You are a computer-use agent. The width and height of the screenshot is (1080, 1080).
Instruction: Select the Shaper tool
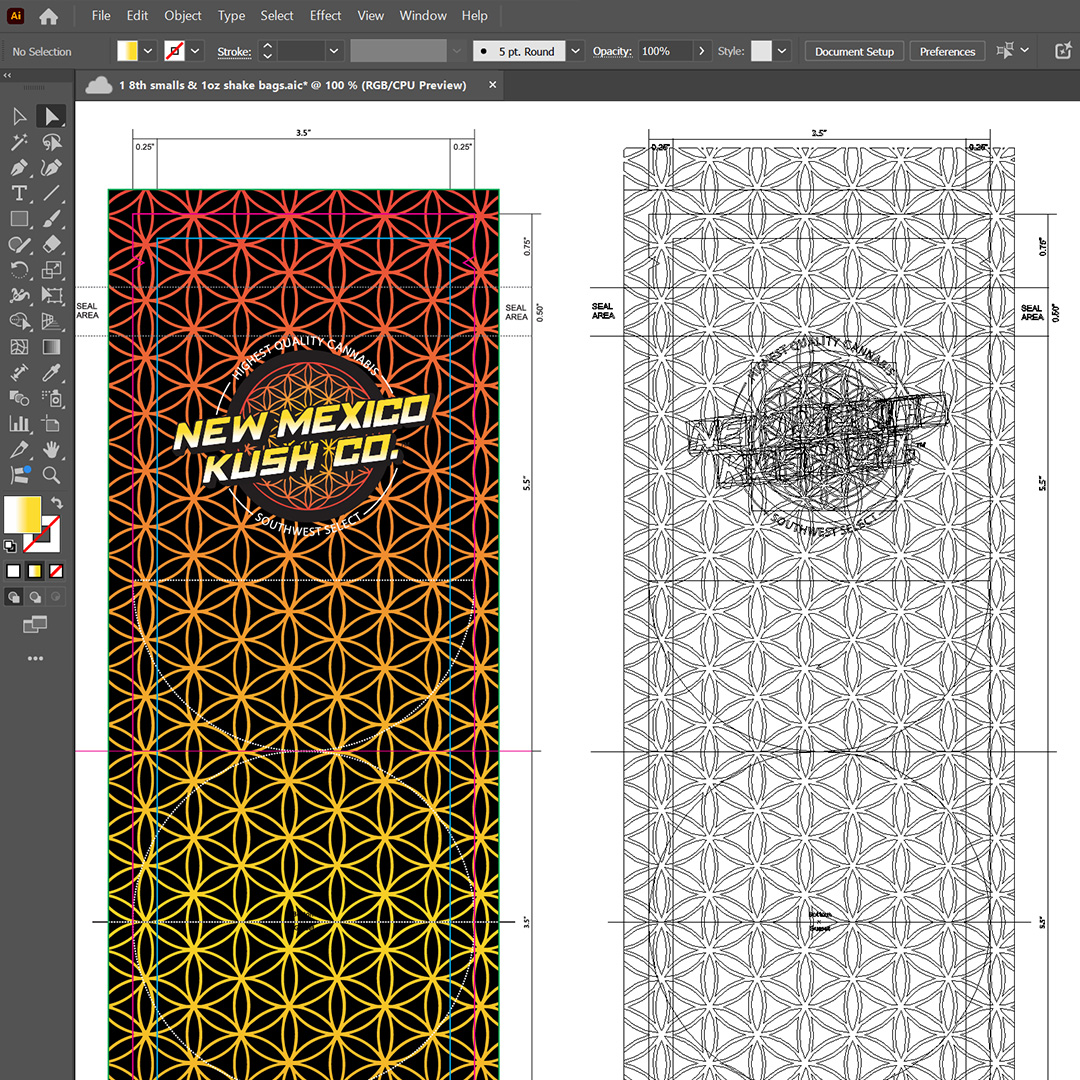click(x=19, y=245)
